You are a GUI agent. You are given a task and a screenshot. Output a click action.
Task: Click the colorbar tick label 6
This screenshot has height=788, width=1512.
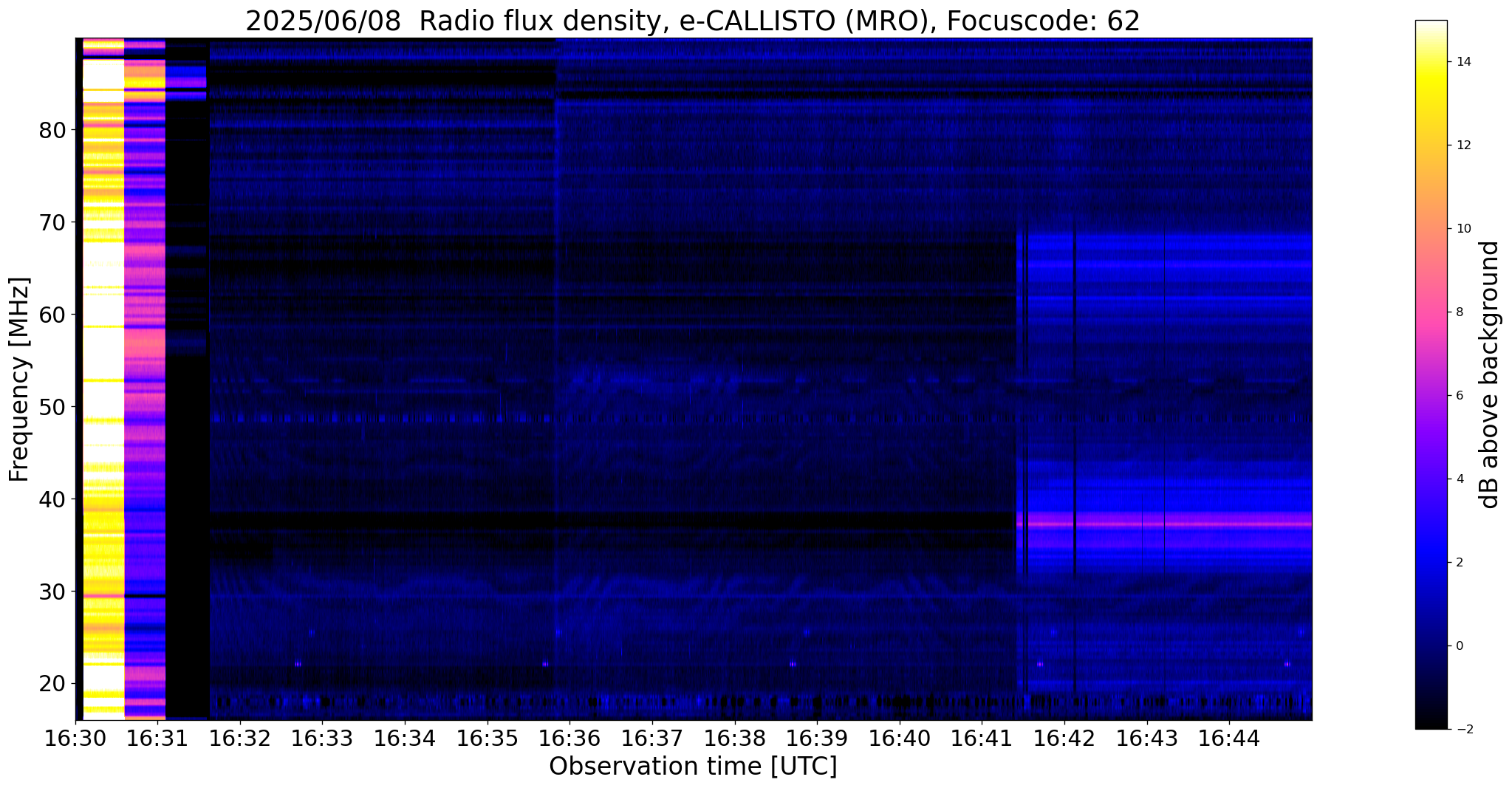pos(1459,396)
